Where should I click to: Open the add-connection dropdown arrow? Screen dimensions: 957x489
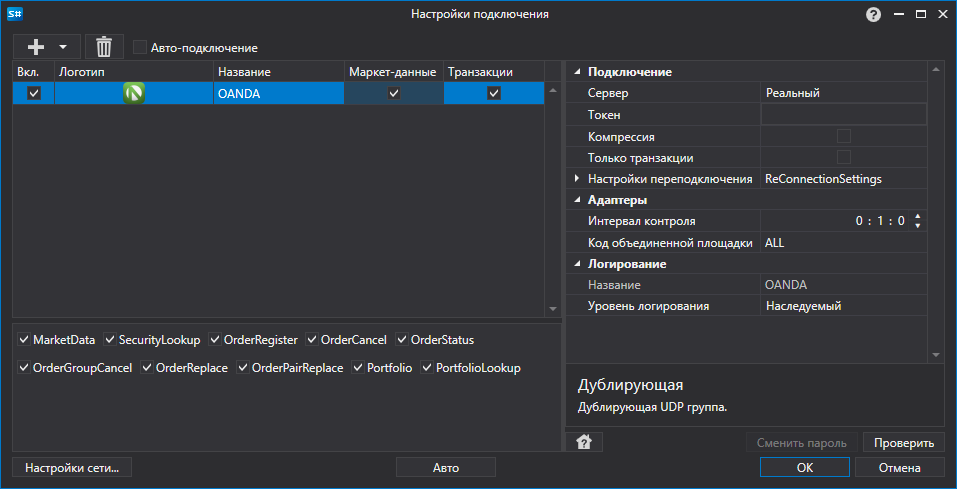click(62, 46)
